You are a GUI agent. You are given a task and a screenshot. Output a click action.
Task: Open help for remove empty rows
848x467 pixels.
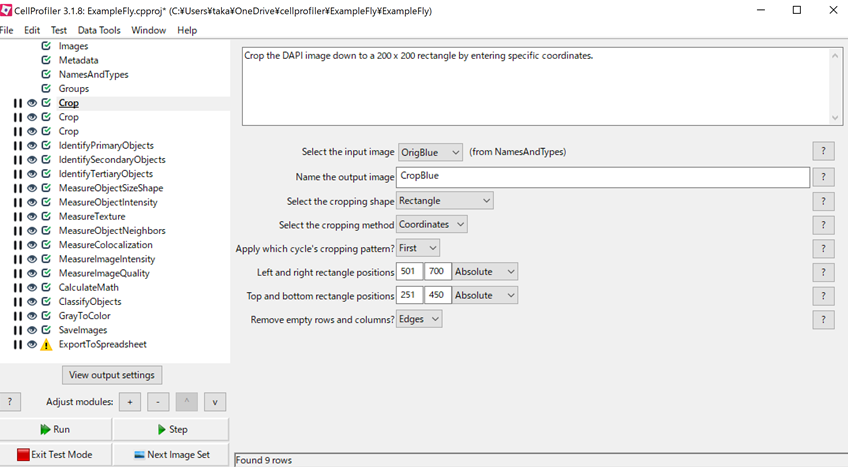(x=823, y=320)
